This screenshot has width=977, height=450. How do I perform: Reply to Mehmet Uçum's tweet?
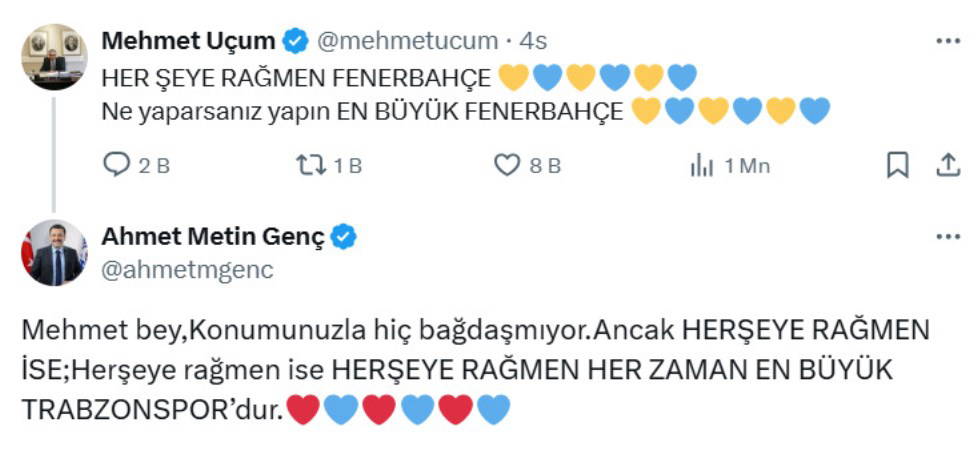pyautogui.click(x=119, y=165)
